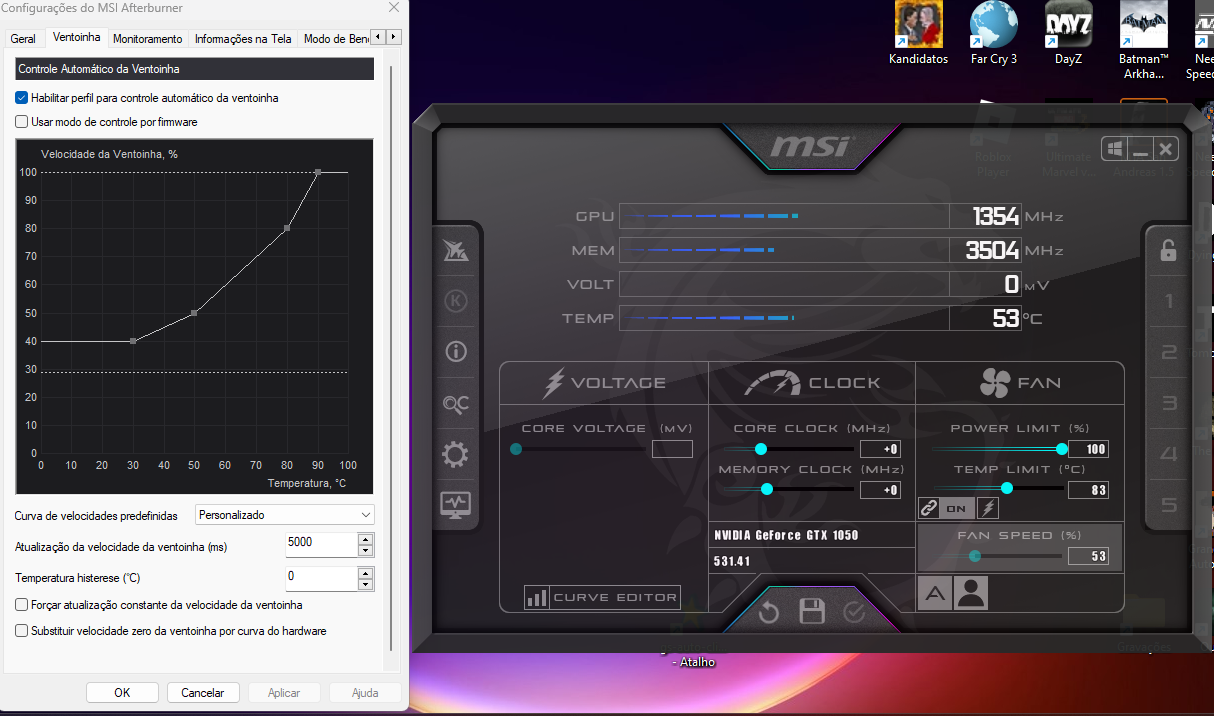The width and height of the screenshot is (1214, 716).
Task: Open settings via the gear icon in Afterburner
Action: (x=456, y=455)
